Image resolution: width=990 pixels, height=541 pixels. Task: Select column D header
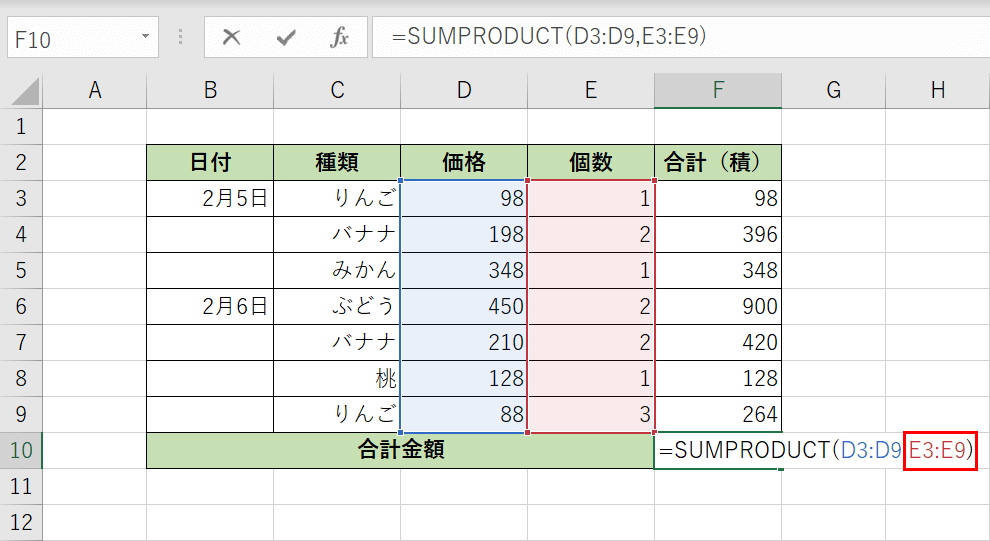464,90
